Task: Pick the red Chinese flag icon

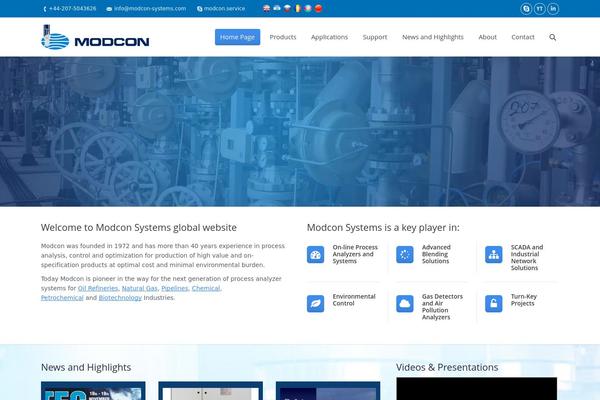Action: (318, 8)
